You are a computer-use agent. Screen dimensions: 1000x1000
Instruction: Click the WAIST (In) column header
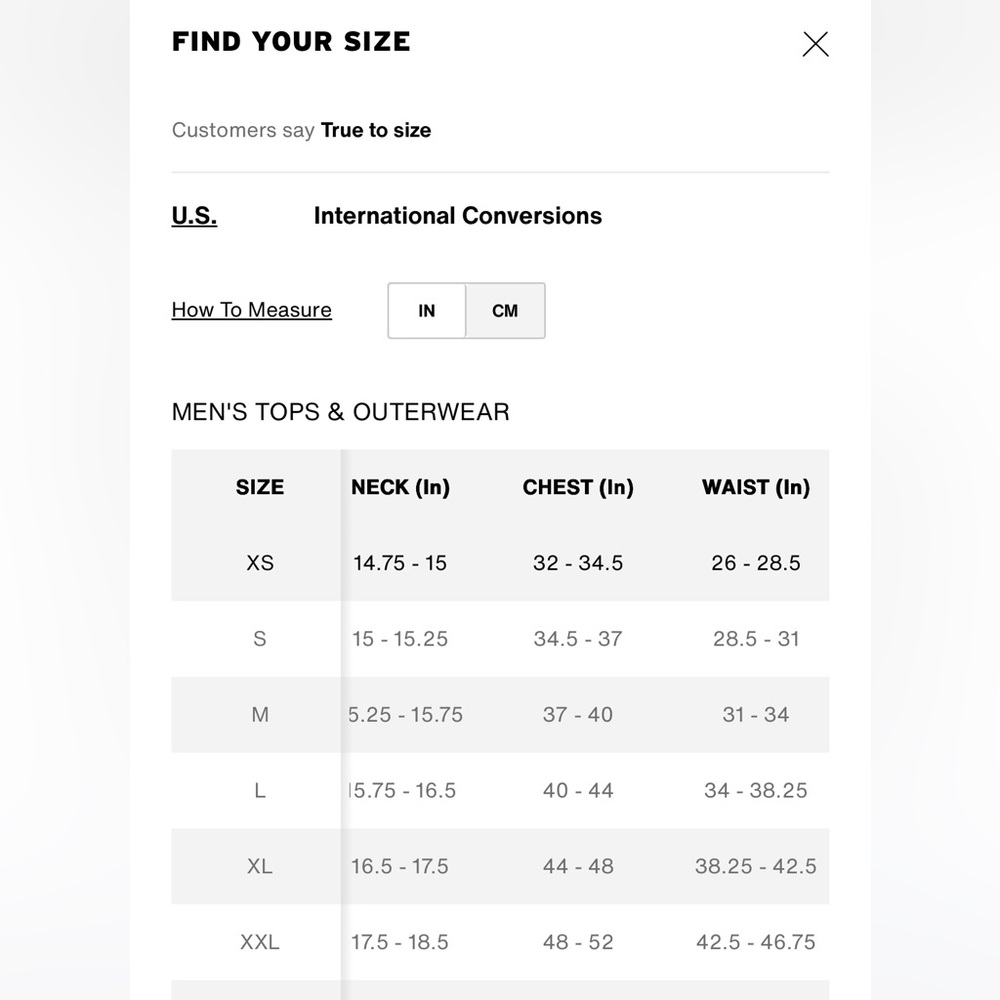[755, 488]
